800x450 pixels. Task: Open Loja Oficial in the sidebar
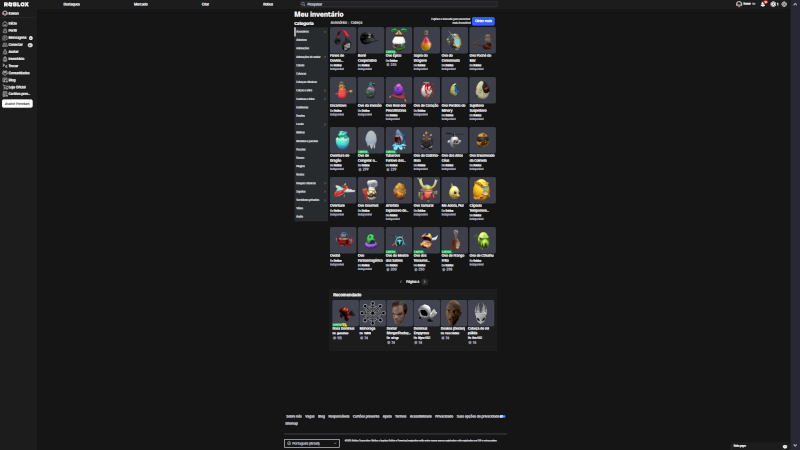[x=15, y=87]
